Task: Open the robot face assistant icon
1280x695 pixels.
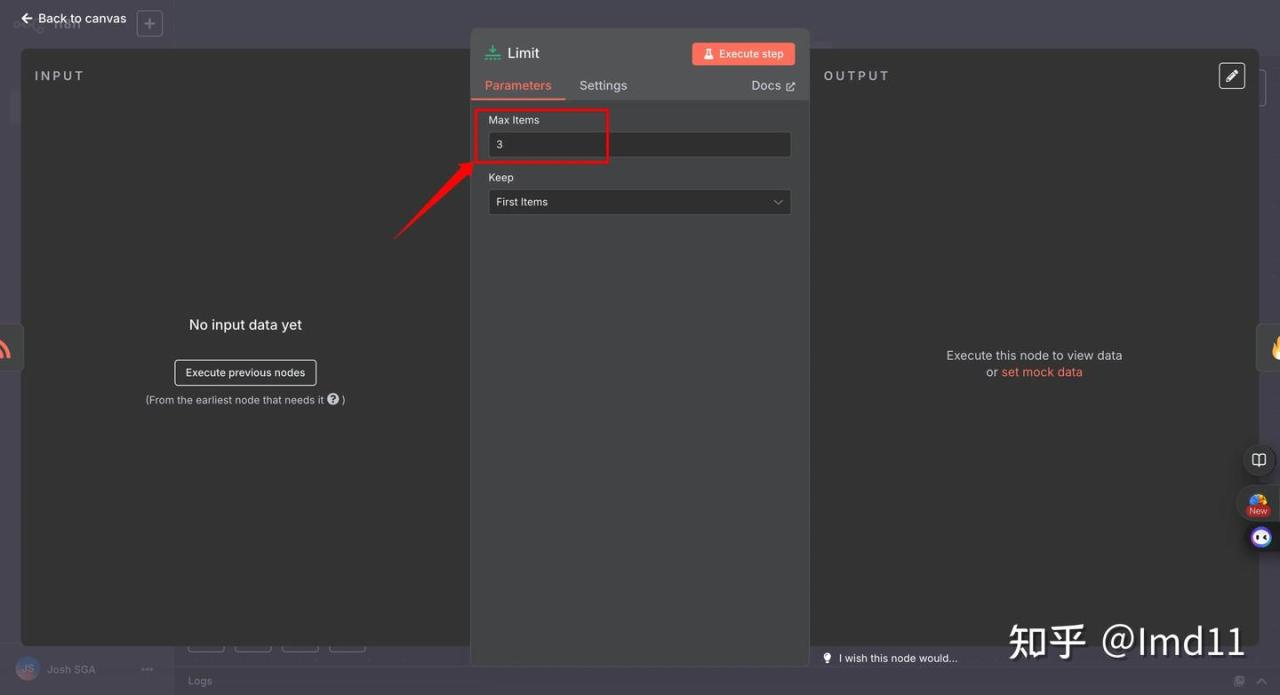Action: coord(1261,538)
